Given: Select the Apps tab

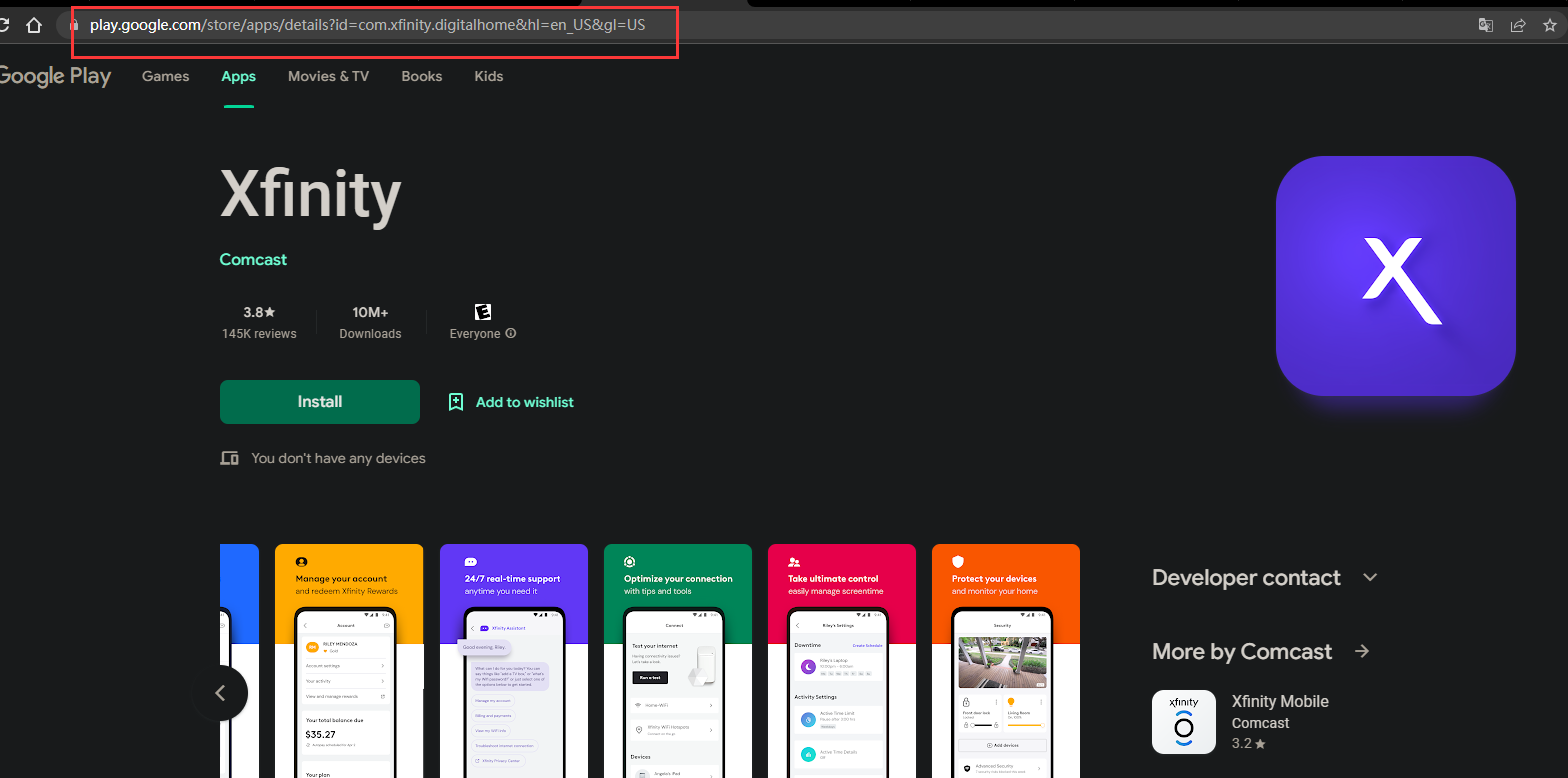Looking at the screenshot, I should [x=238, y=76].
